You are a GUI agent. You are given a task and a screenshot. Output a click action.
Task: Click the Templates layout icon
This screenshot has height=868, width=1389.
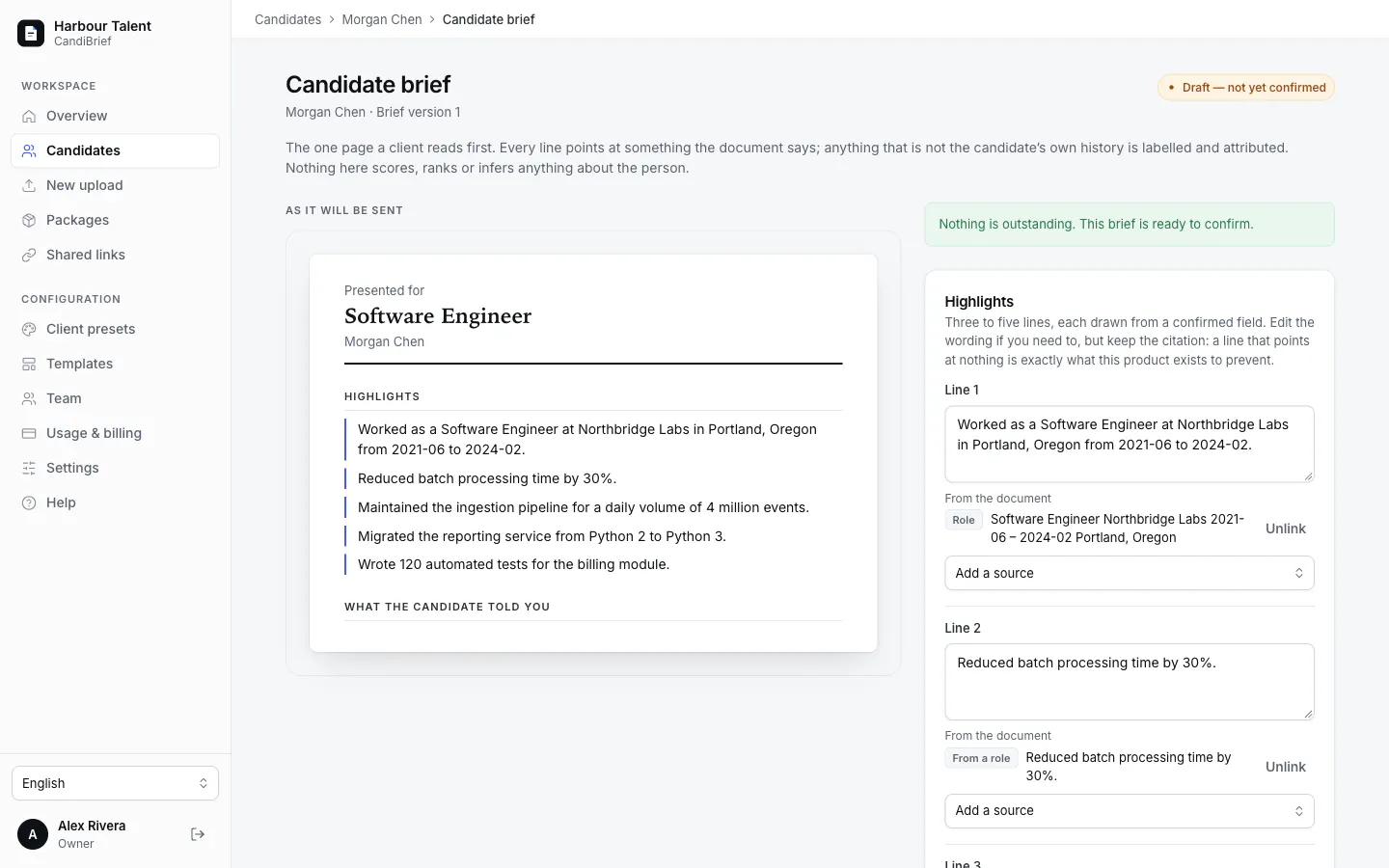(29, 364)
